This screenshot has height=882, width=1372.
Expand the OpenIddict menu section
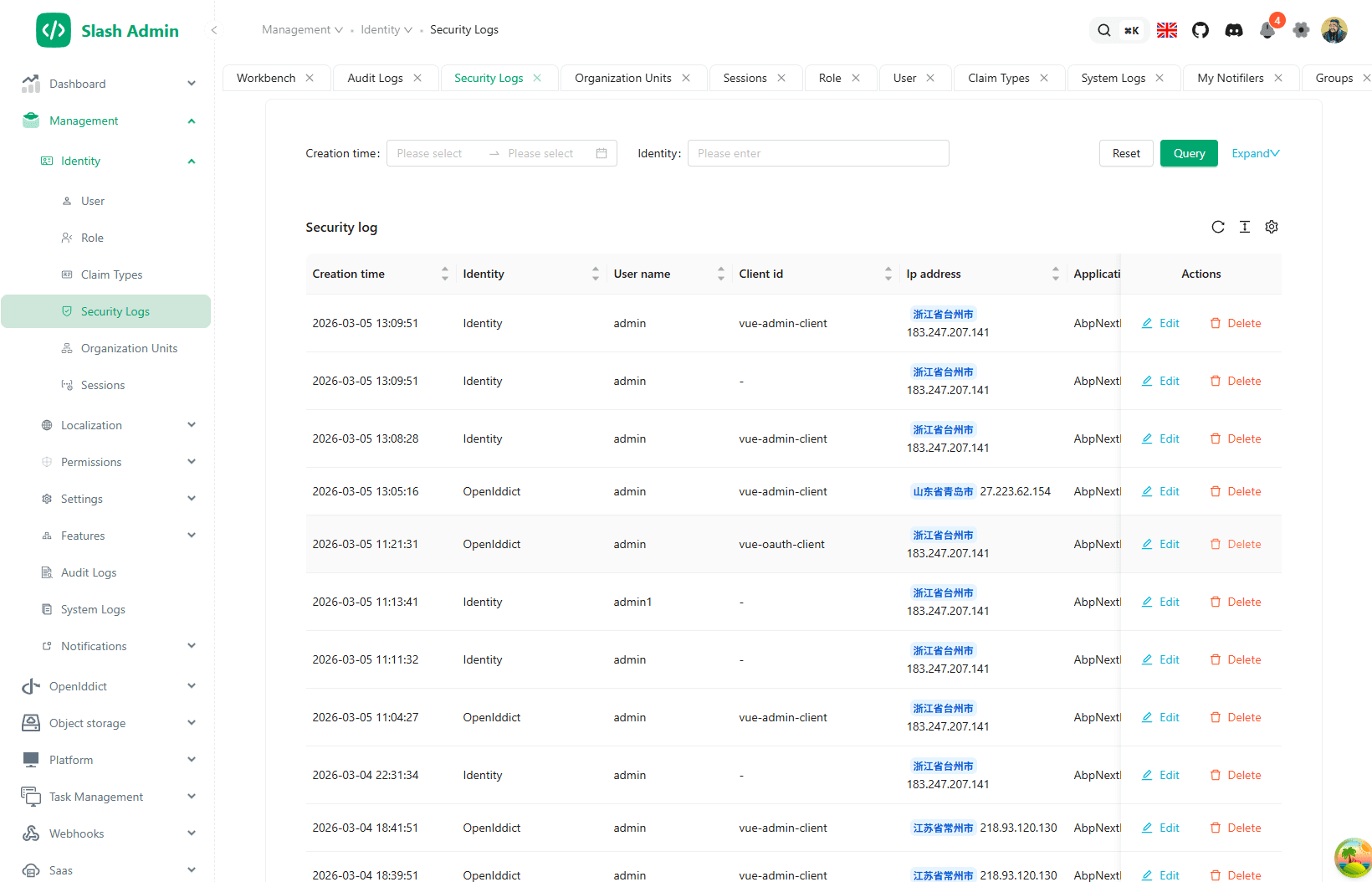pyautogui.click(x=109, y=686)
